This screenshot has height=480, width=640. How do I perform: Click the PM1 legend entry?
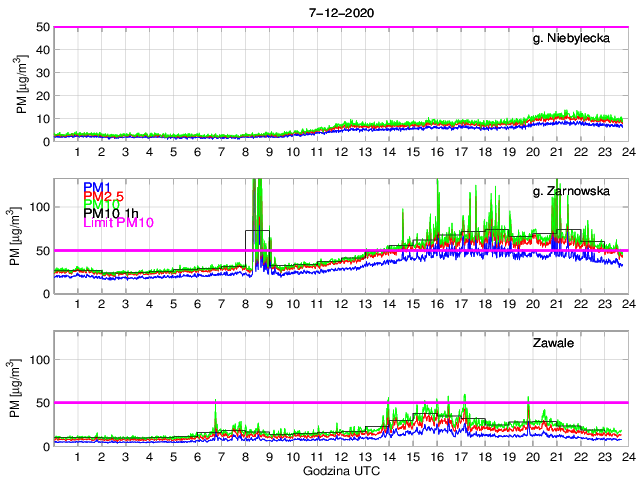tap(97, 187)
